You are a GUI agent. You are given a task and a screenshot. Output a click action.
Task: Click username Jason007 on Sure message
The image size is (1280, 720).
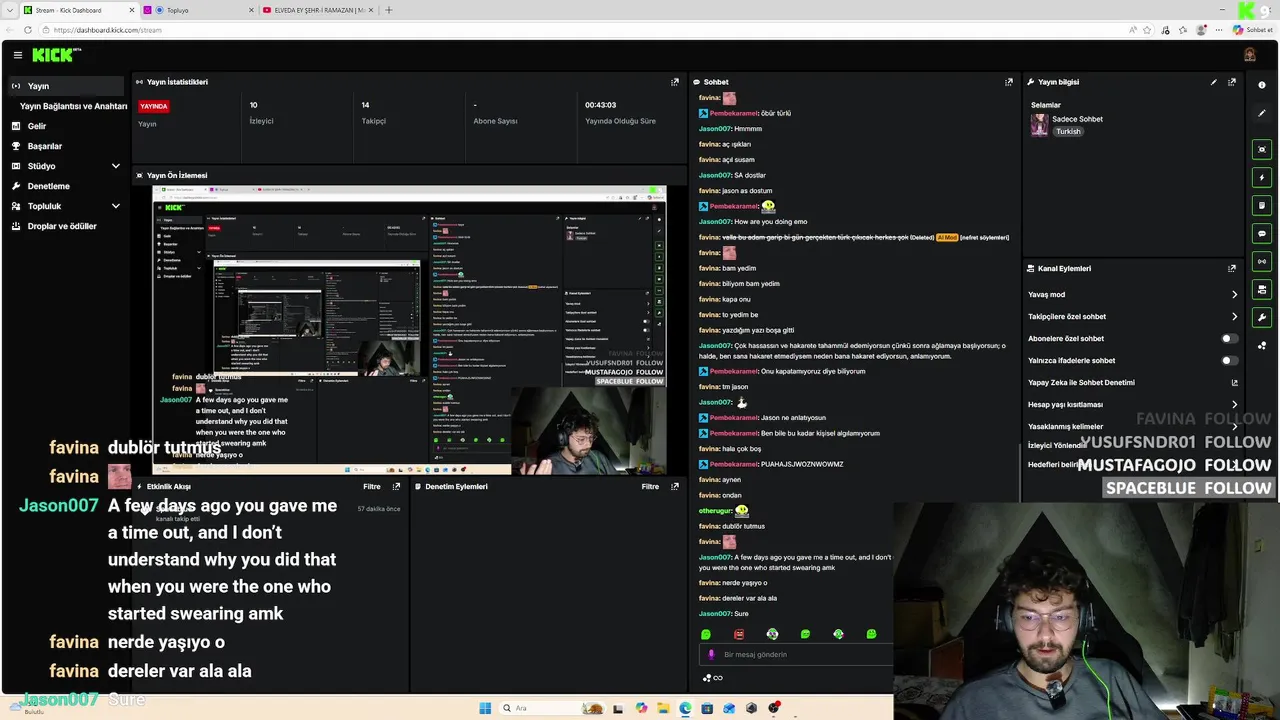(x=715, y=613)
